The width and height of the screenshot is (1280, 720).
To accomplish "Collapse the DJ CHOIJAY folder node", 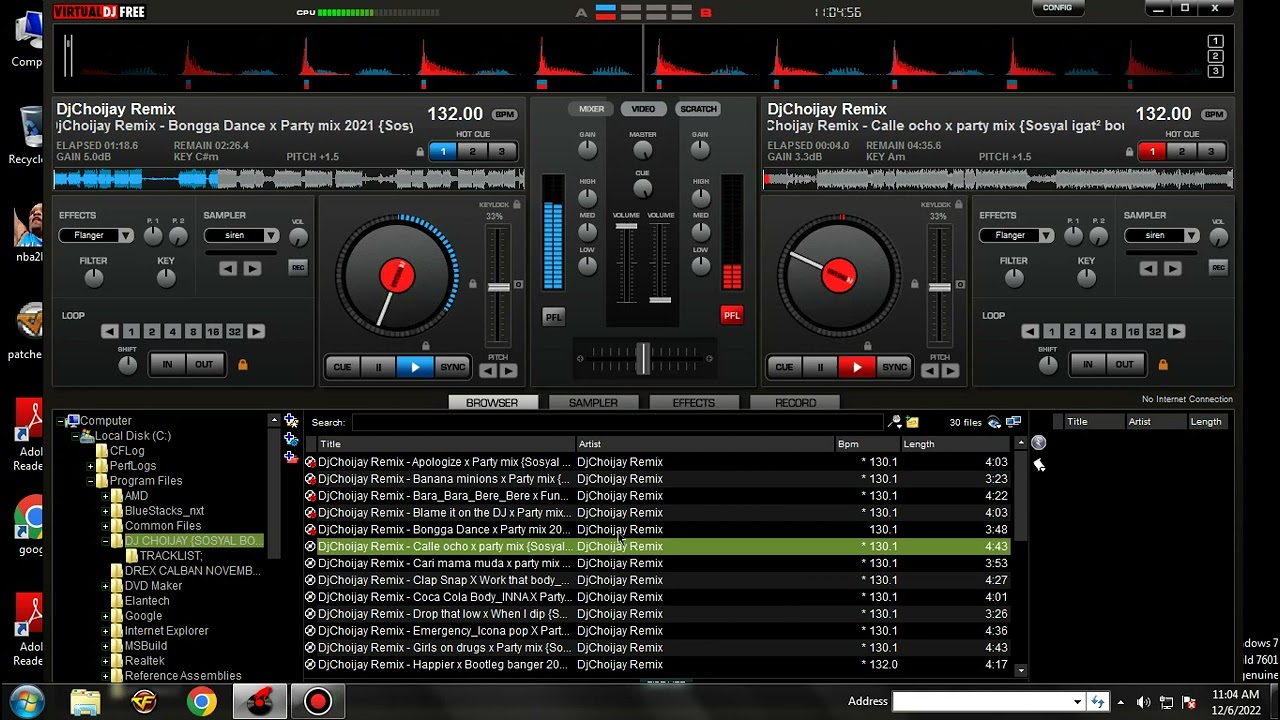I will [x=105, y=541].
